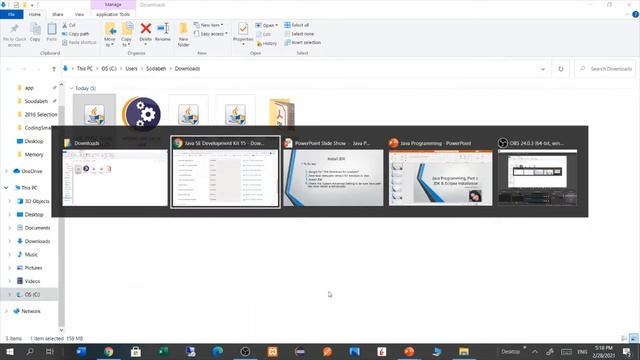Image resolution: width=640 pixels, height=360 pixels.
Task: Switch to details view in status bar
Action: point(624,338)
